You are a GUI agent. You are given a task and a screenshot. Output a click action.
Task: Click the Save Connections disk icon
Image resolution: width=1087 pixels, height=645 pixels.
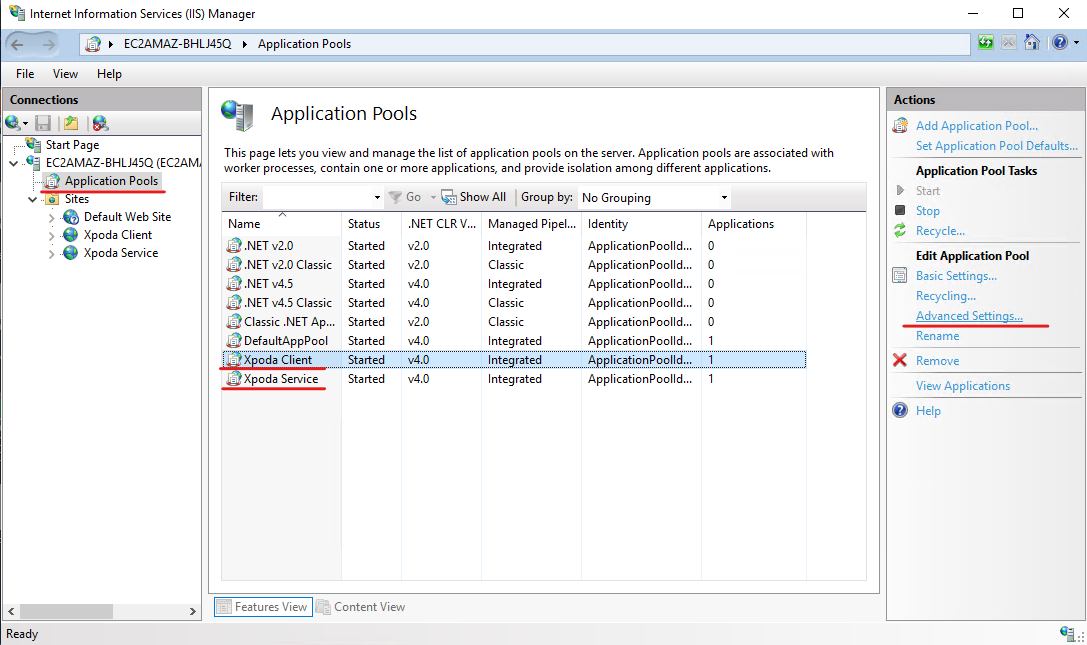pos(43,123)
